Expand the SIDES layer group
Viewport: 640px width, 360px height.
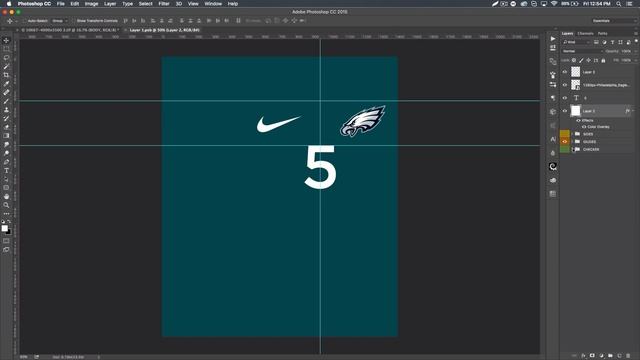572,134
